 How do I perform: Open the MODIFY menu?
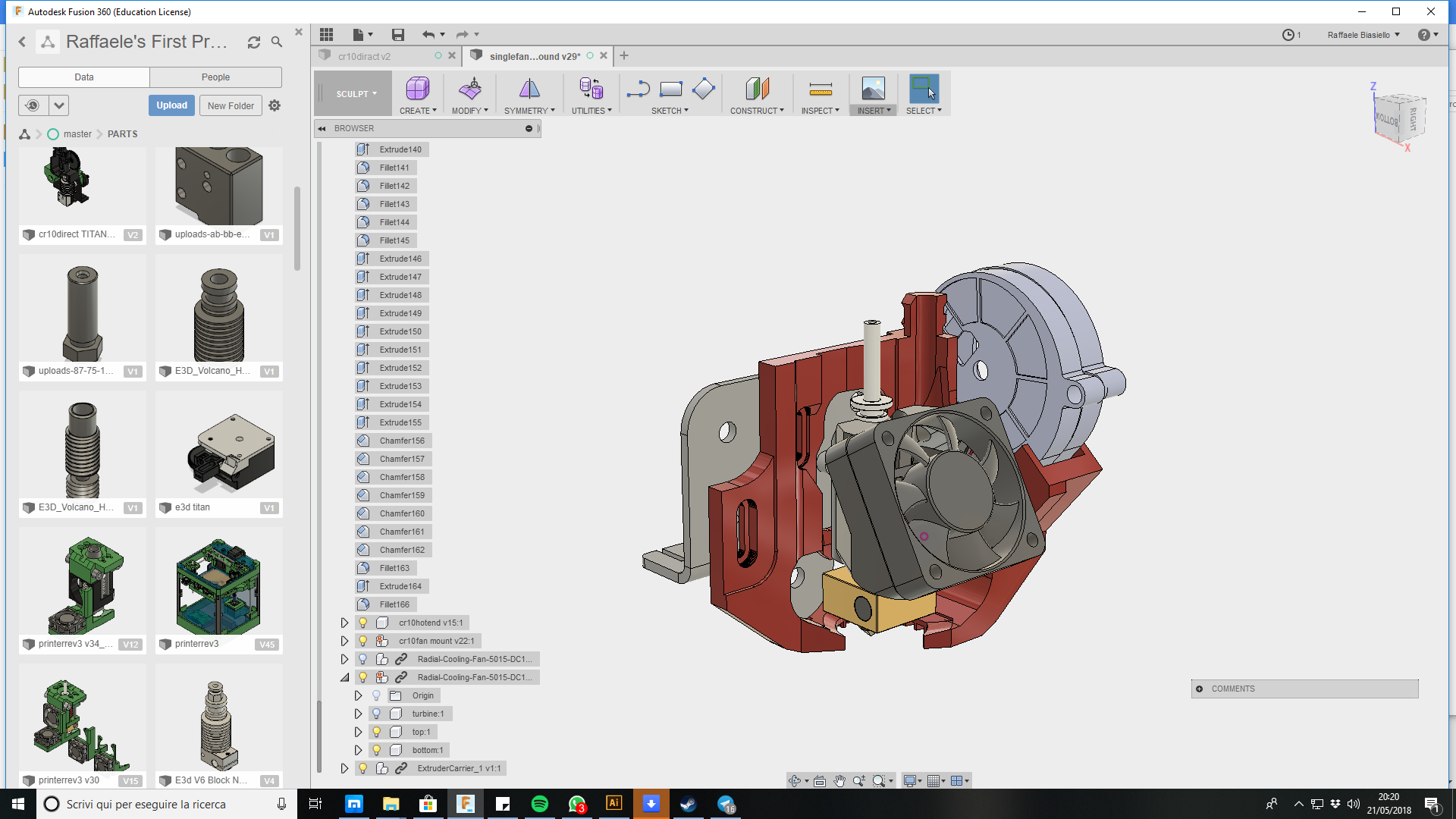[470, 111]
